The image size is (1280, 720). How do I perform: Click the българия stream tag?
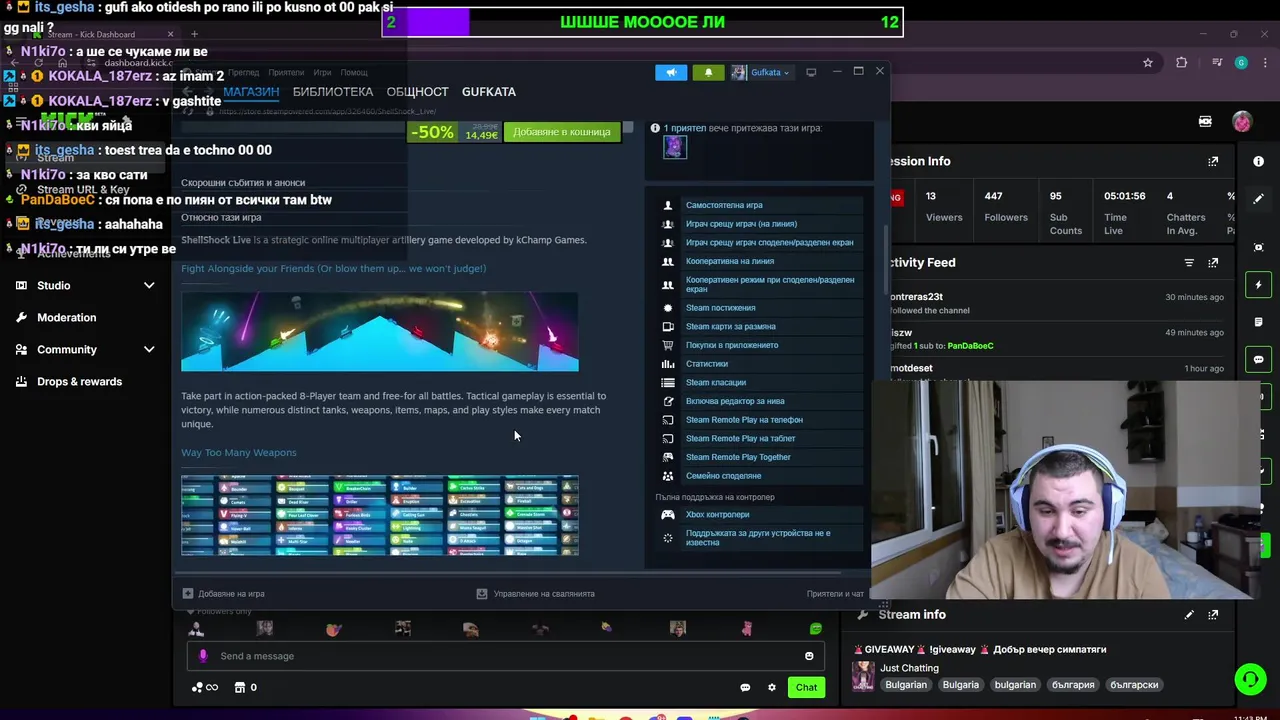[1073, 685]
